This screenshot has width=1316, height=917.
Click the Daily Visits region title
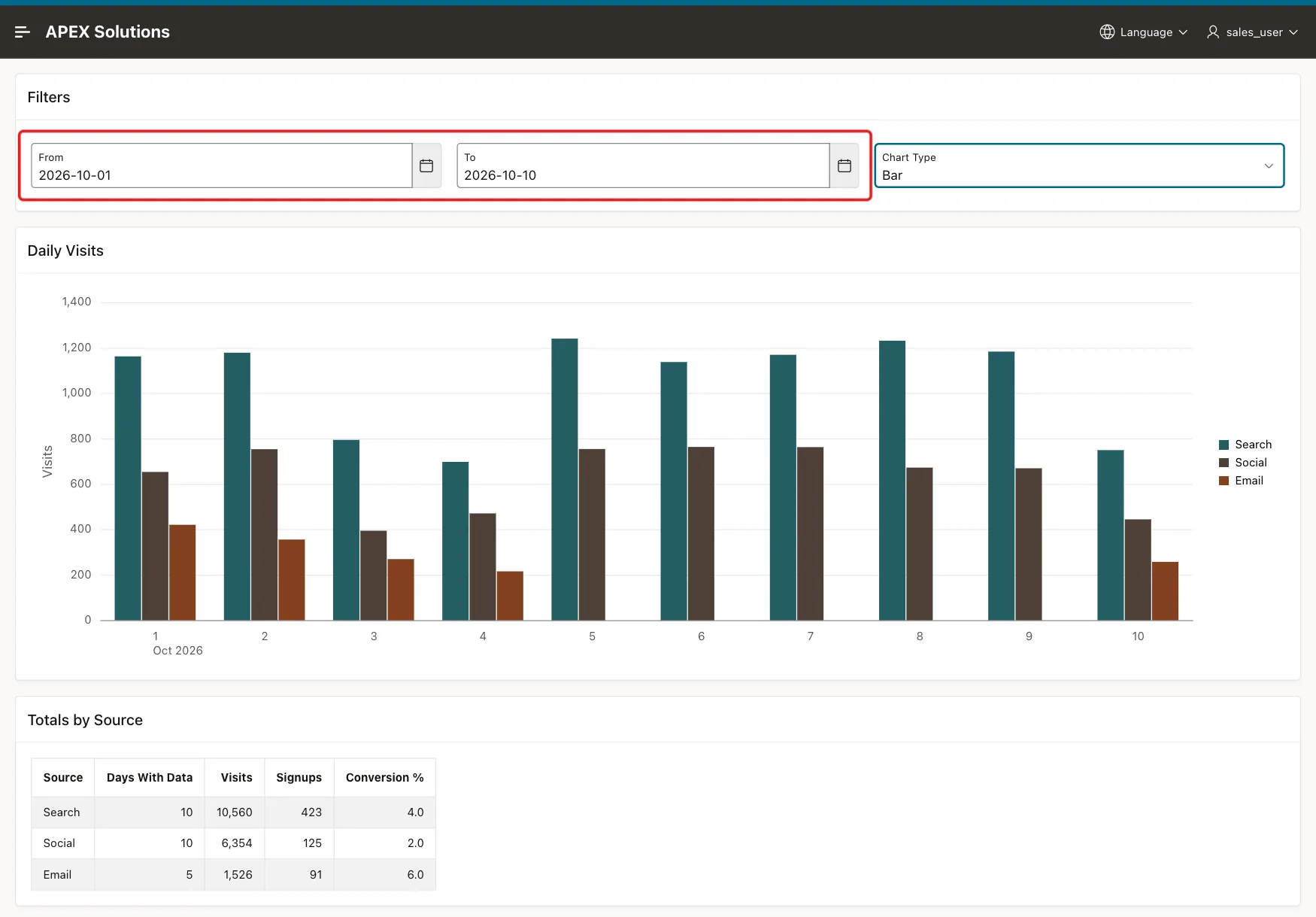click(65, 251)
